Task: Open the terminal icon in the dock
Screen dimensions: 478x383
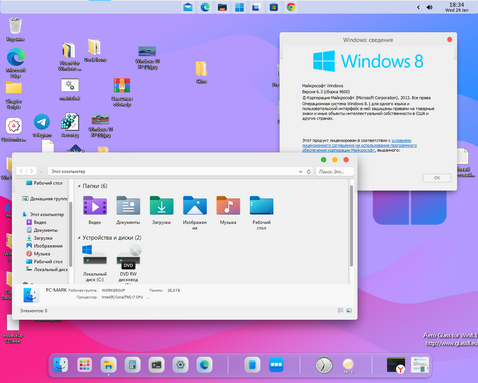Action: pyautogui.click(x=156, y=365)
